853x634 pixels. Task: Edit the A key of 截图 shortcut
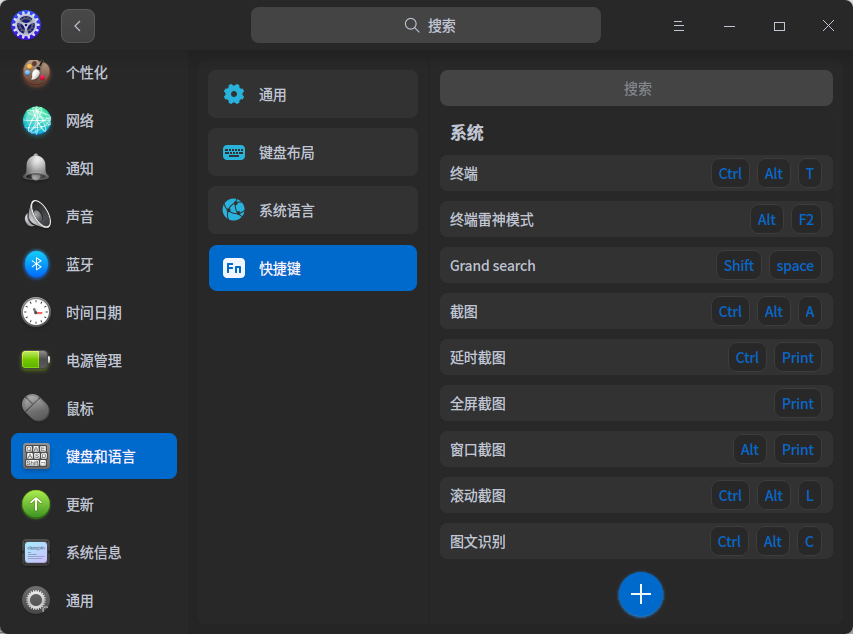click(809, 311)
